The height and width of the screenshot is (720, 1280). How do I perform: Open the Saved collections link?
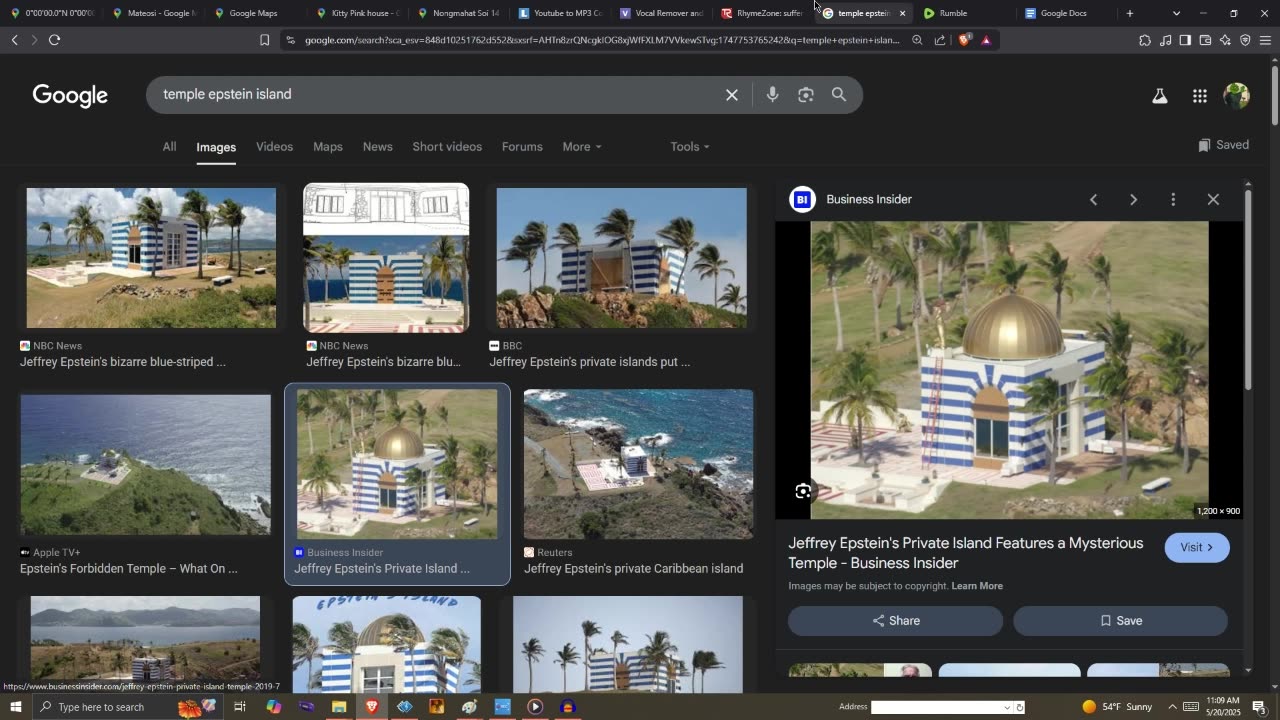point(1223,145)
